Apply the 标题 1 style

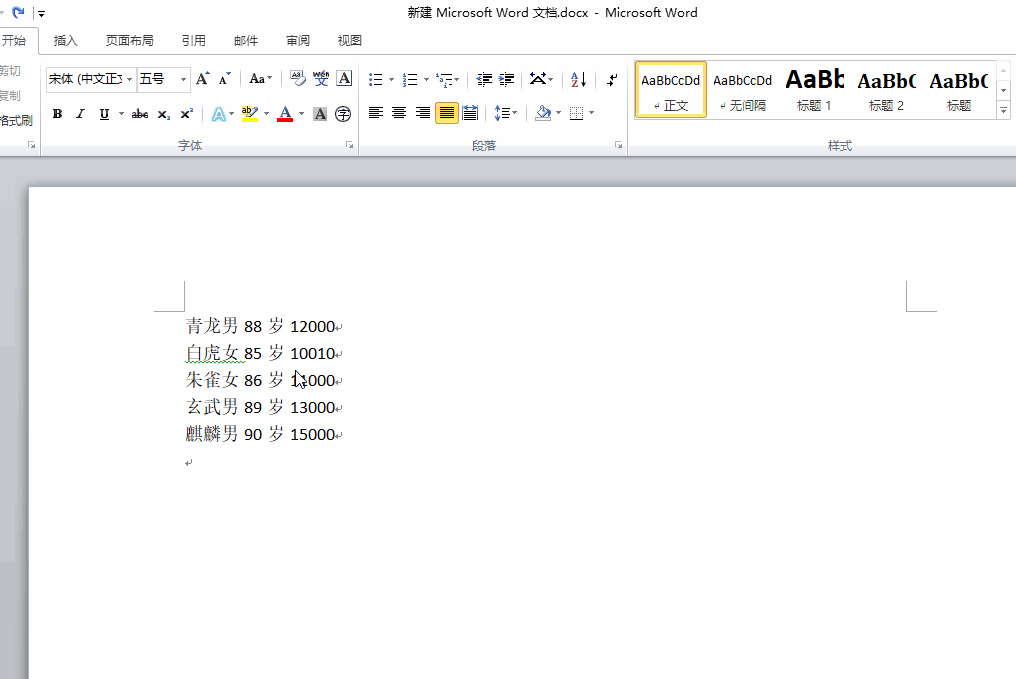814,89
